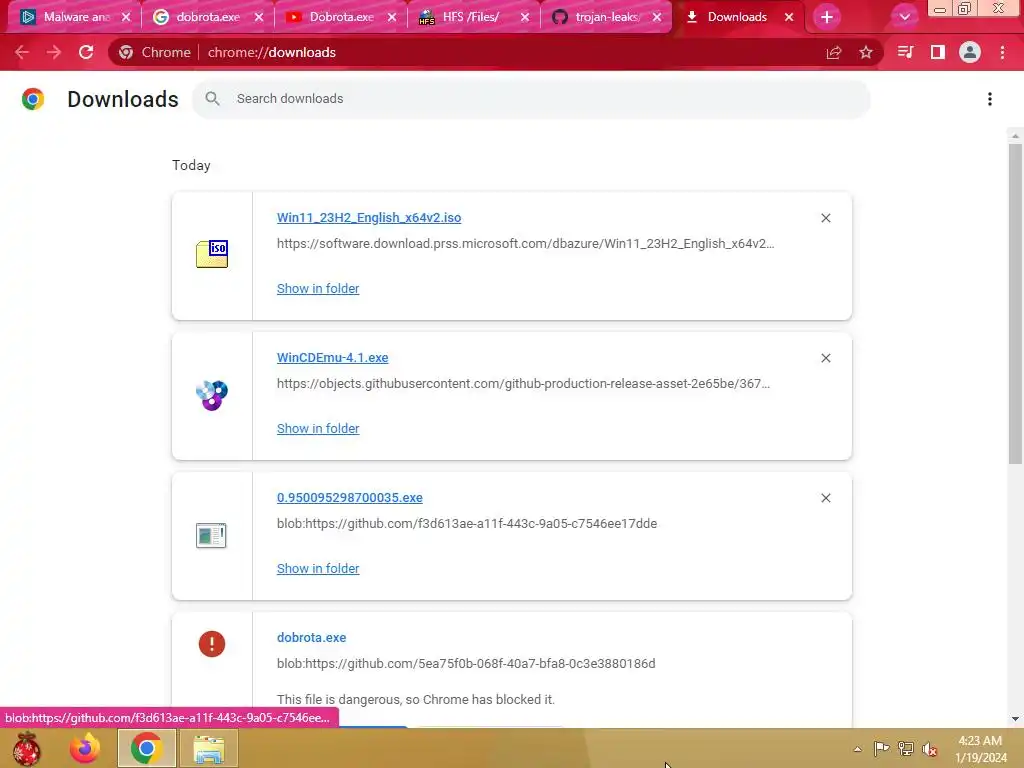This screenshot has width=1024, height=768.
Task: Click blob URL ending 0c3e3880186d
Action: click(x=466, y=664)
